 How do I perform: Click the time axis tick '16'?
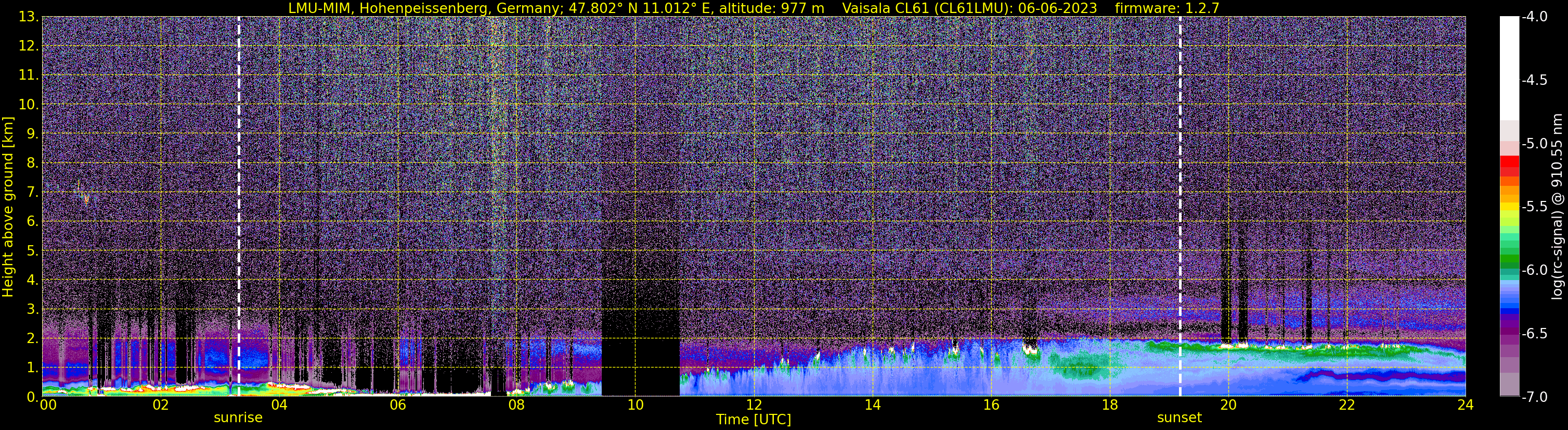[x=991, y=405]
